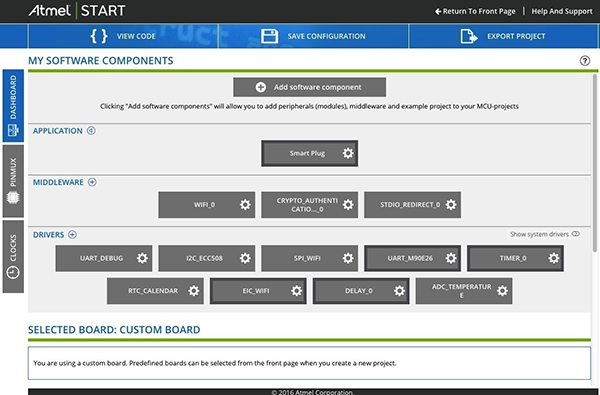Click the vertical scrollbar thumb
This screenshot has height=395, width=600.
(595, 163)
